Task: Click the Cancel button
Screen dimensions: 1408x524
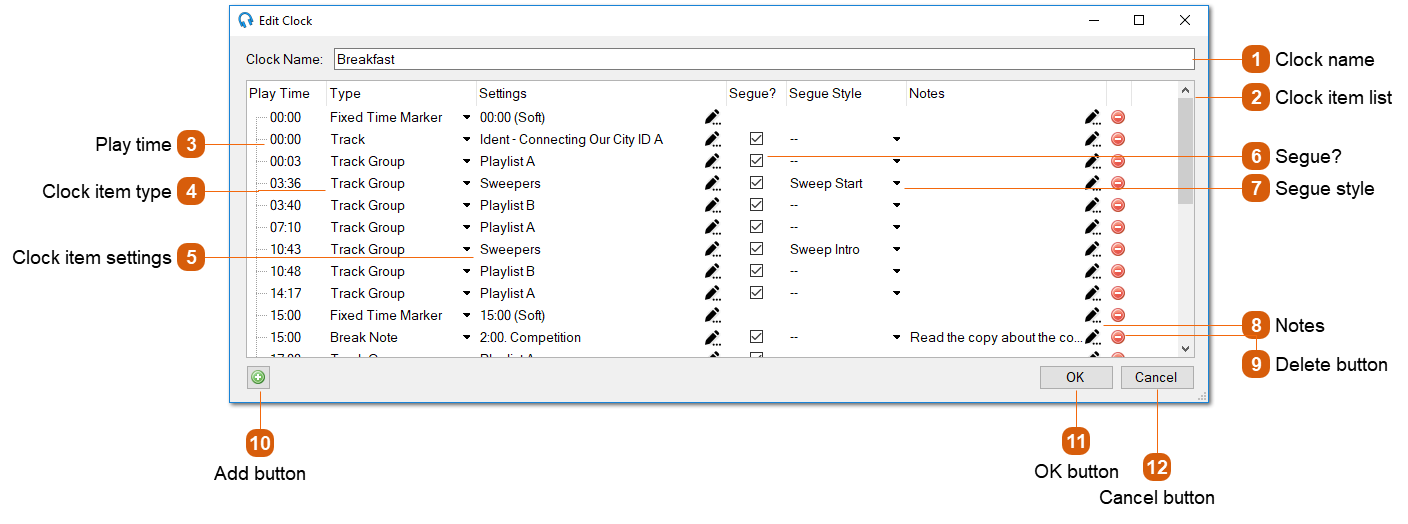Action: [x=1156, y=377]
